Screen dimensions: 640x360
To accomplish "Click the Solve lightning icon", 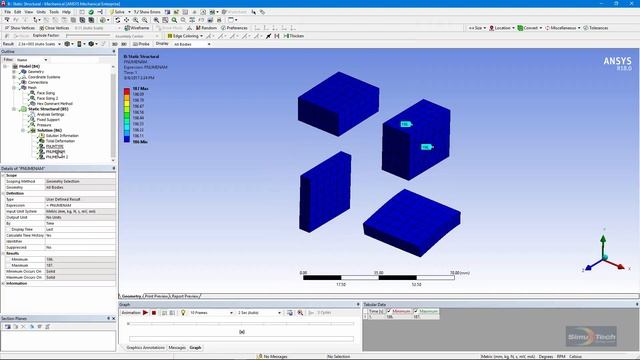I will 111,12.
